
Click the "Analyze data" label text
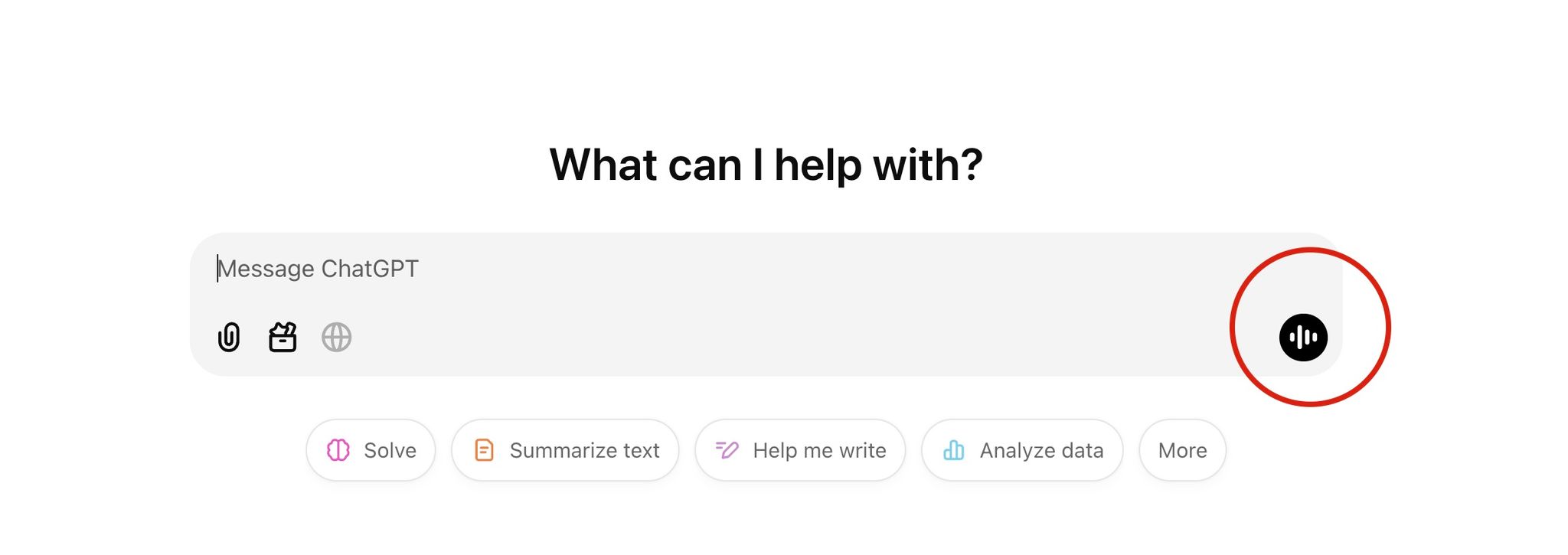(x=1041, y=450)
